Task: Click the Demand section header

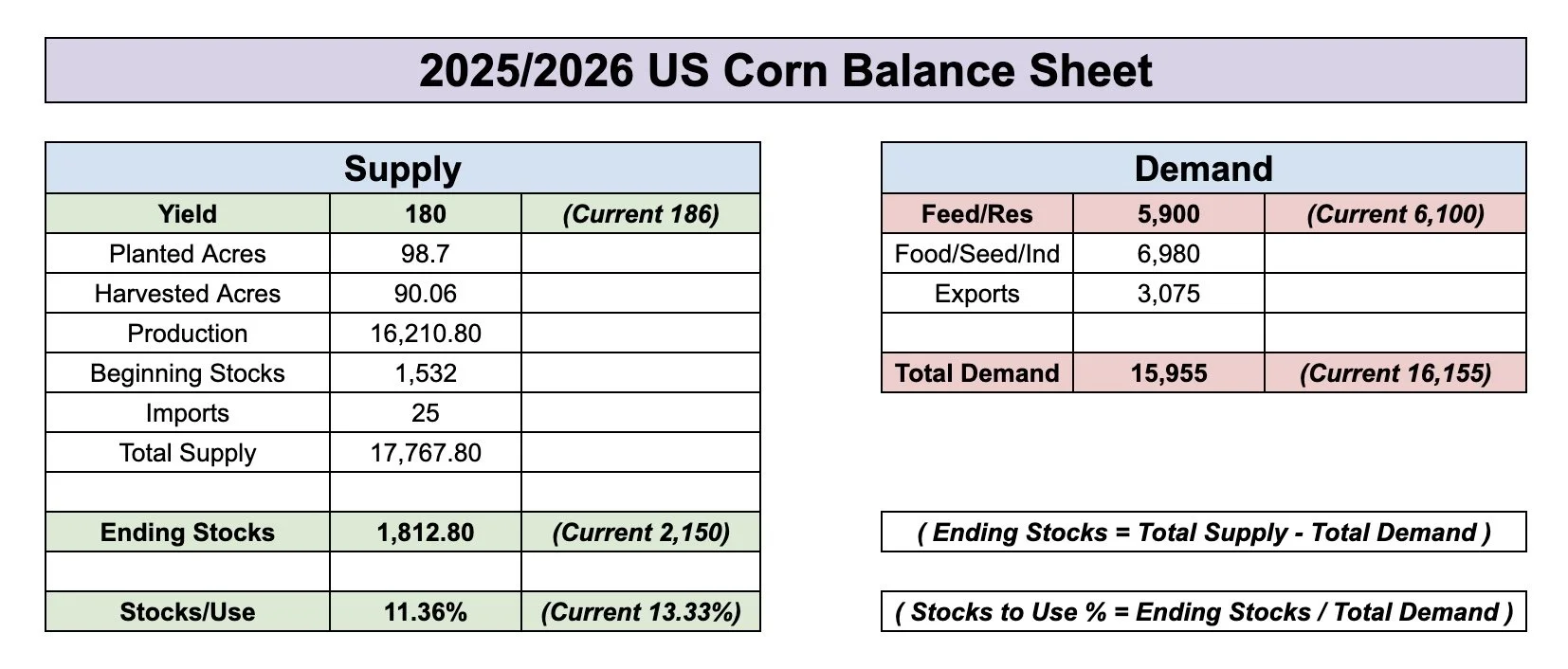Action: pyautogui.click(x=1204, y=169)
